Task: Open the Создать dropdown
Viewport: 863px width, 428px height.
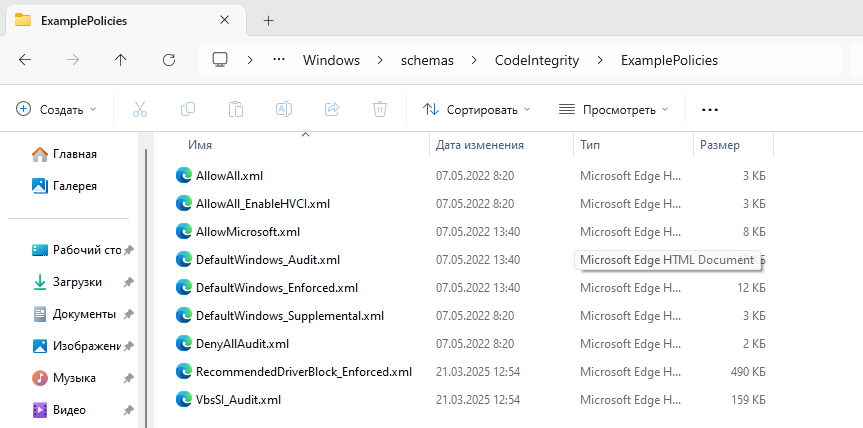Action: pyautogui.click(x=56, y=109)
